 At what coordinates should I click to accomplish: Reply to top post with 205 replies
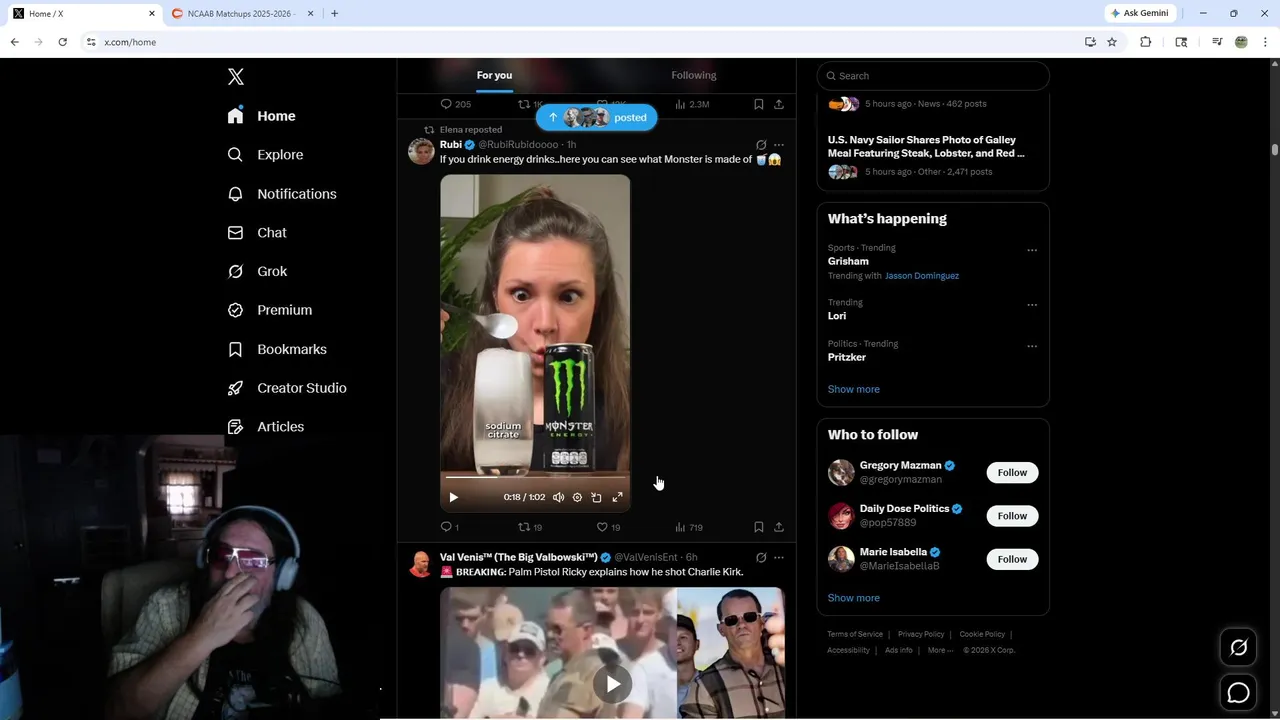click(x=456, y=104)
